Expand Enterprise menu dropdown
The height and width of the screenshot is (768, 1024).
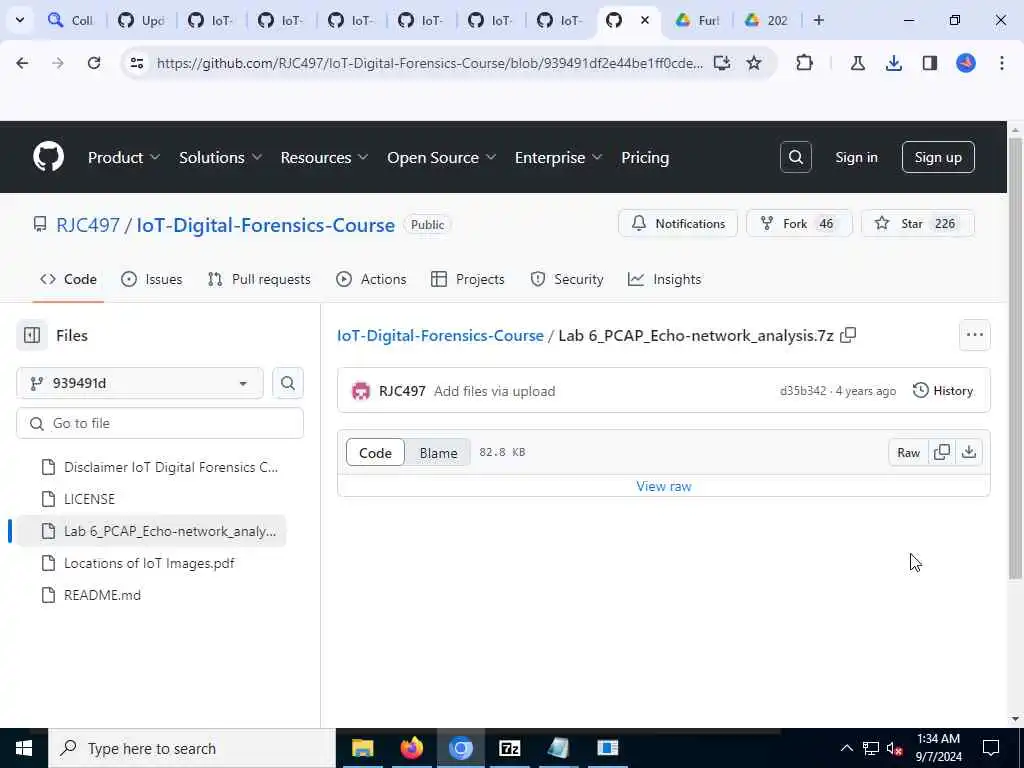(x=558, y=157)
